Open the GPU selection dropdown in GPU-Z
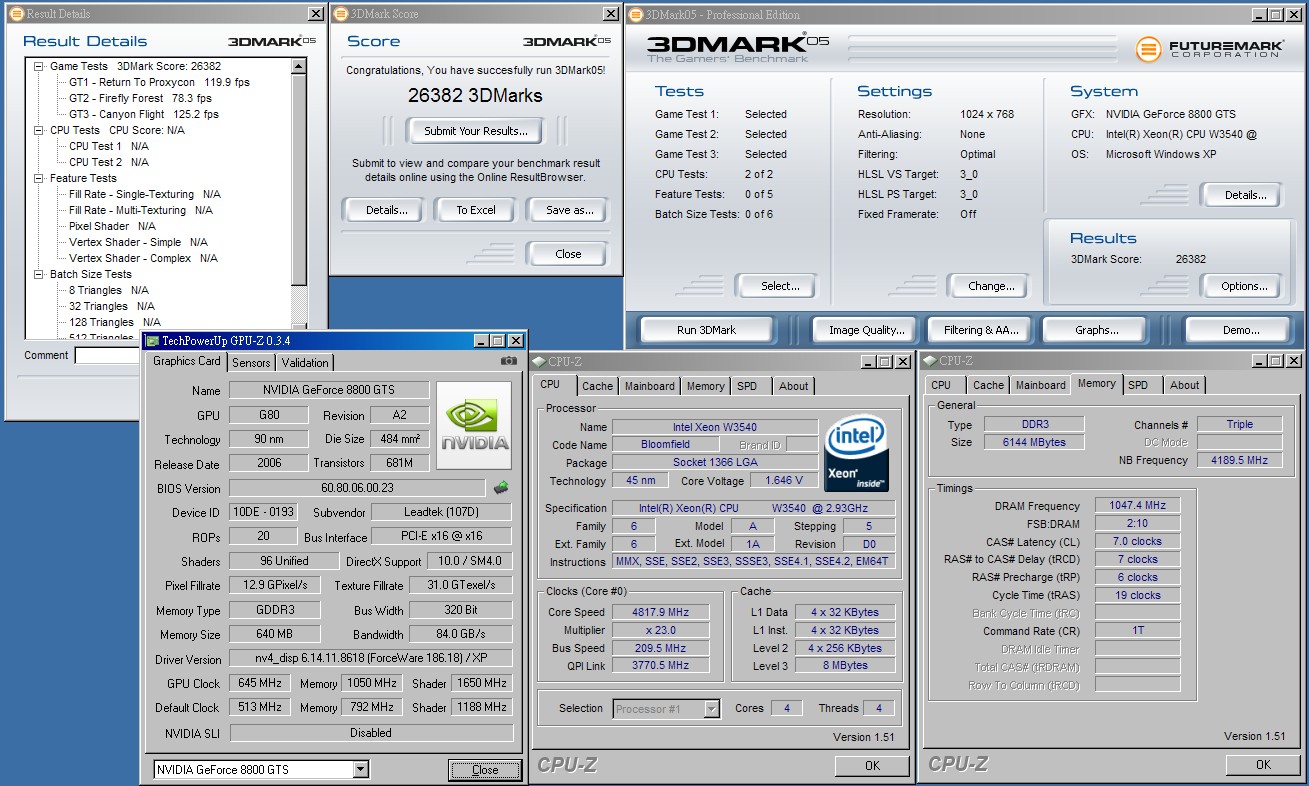Viewport: 1309px width, 786px height. click(x=361, y=770)
